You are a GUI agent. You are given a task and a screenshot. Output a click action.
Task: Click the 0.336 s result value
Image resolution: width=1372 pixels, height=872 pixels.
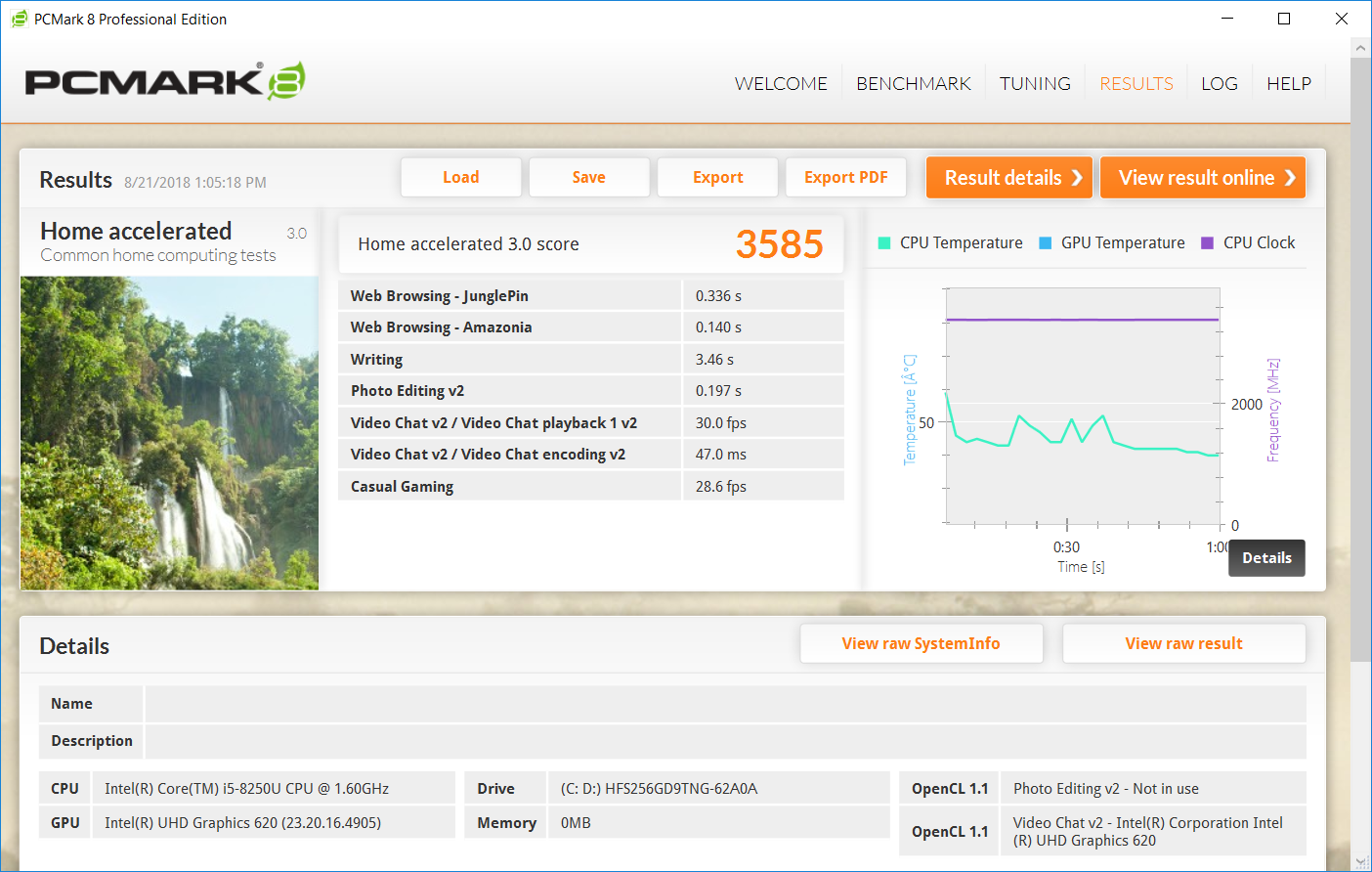pos(718,296)
